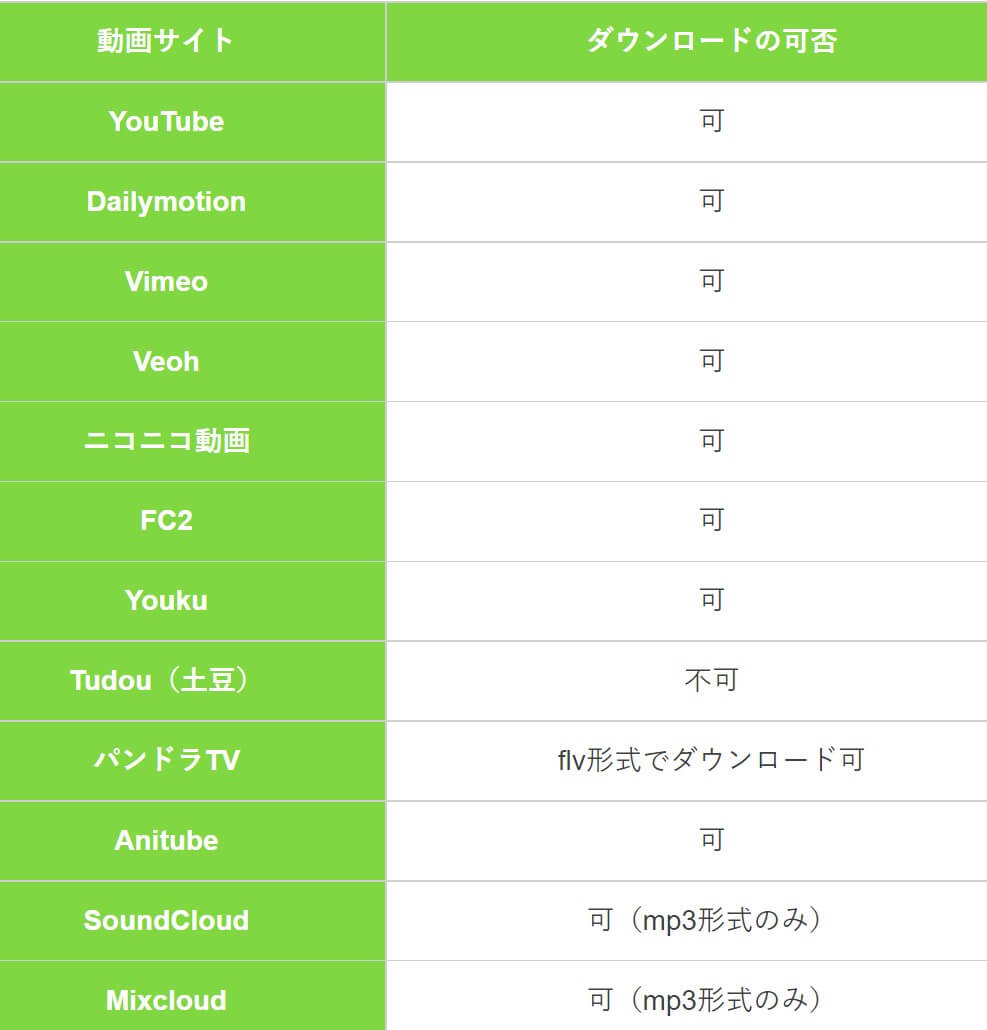Viewport: 987px width, 1030px height.
Task: Click Mixcloud's 可（mp3形式のみ） cell
Action: click(x=687, y=996)
